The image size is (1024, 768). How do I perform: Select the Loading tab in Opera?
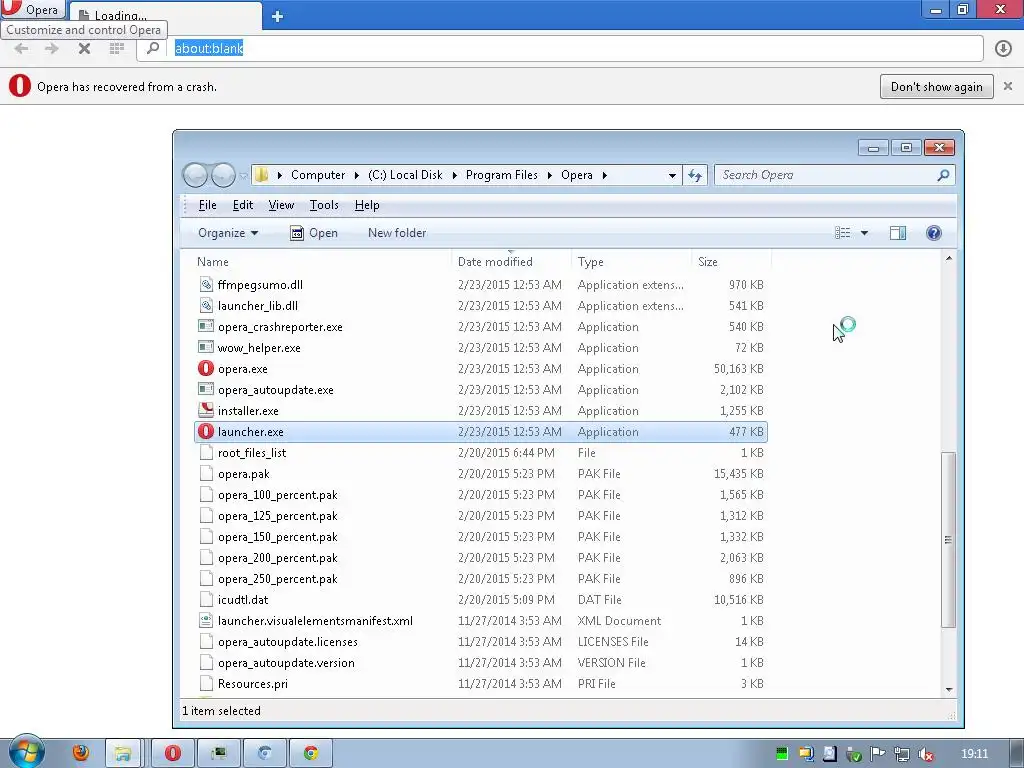(165, 16)
